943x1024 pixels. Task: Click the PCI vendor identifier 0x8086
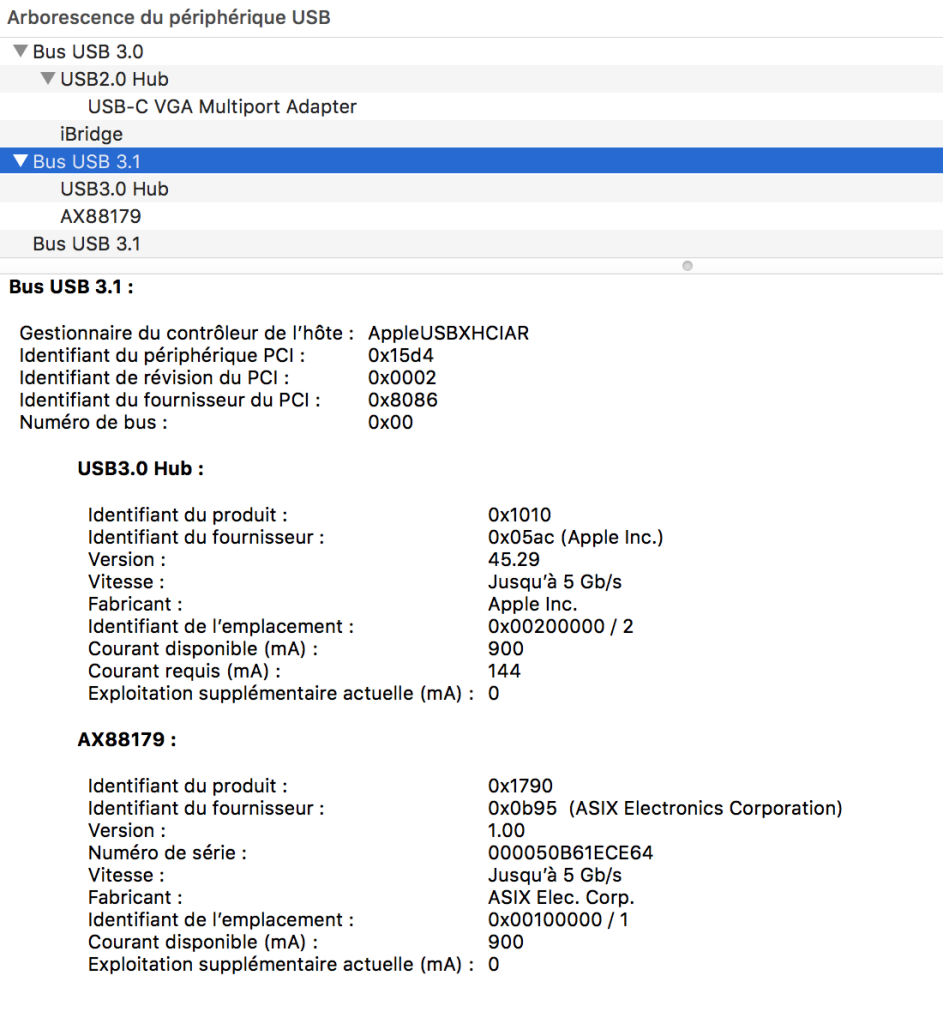[402, 400]
